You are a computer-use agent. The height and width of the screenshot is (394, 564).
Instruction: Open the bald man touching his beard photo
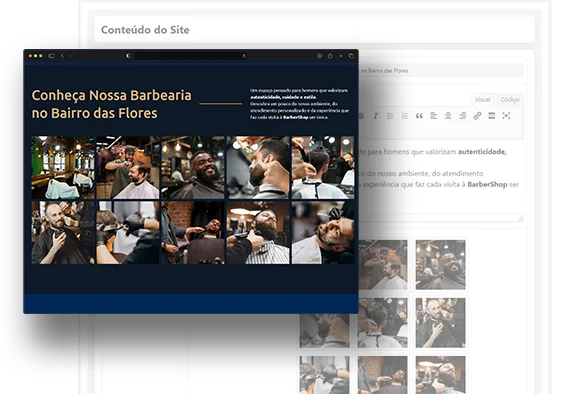(63, 232)
